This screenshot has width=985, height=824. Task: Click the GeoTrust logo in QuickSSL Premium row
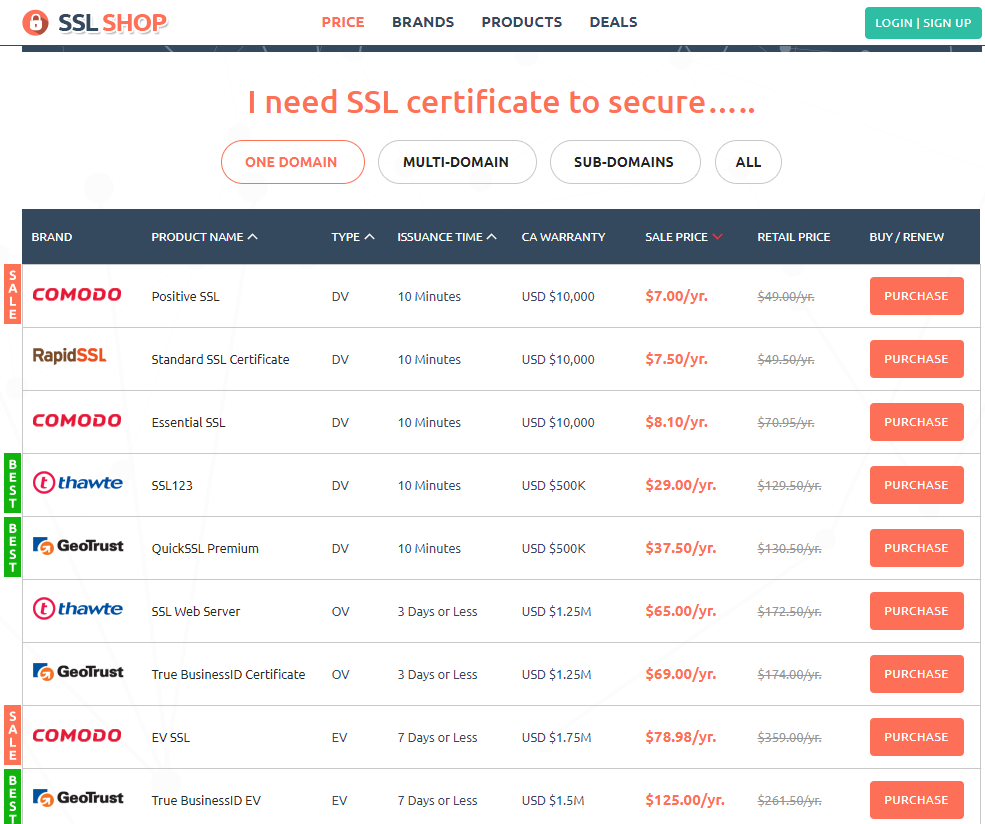pos(78,546)
